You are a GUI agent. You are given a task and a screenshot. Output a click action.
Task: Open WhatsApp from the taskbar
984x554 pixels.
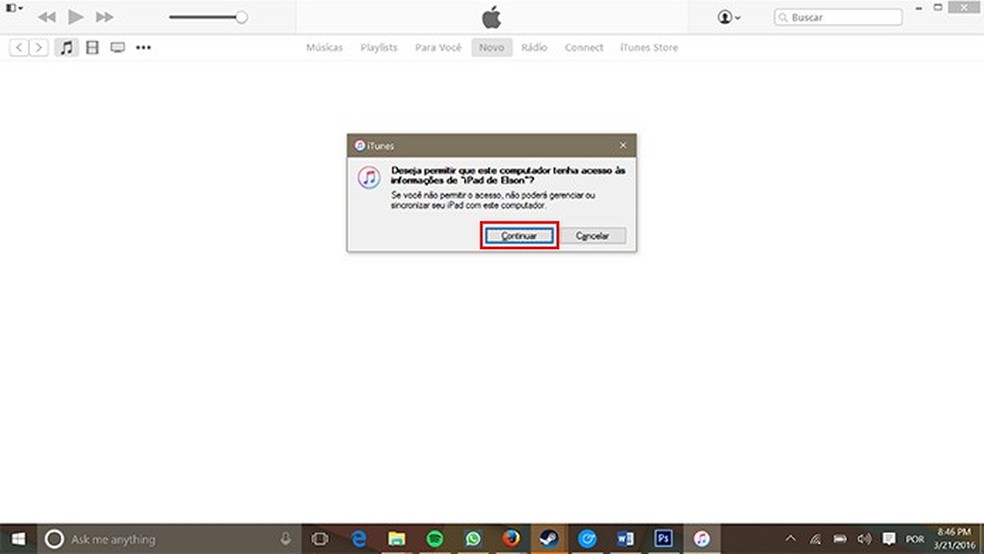[x=473, y=539]
